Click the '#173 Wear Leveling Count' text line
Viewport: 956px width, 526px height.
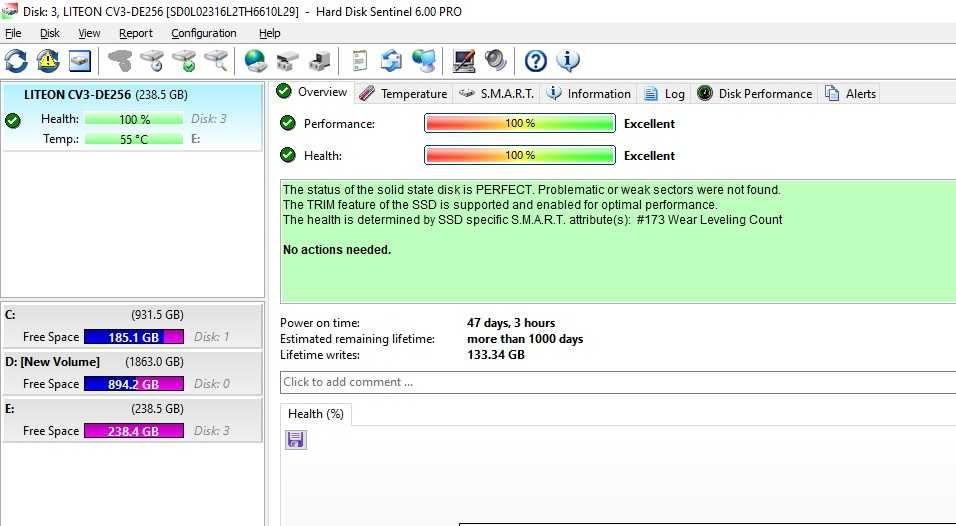[x=532, y=220]
